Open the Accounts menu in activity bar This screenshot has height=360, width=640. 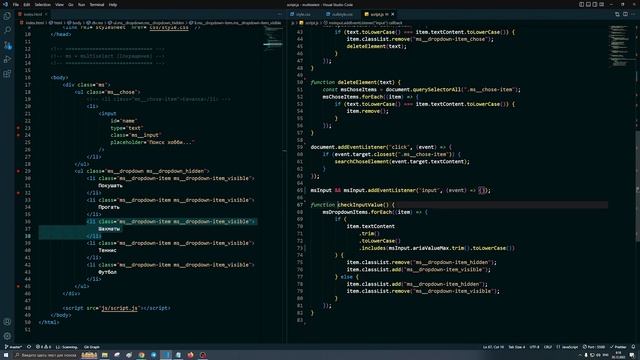pos(7,322)
